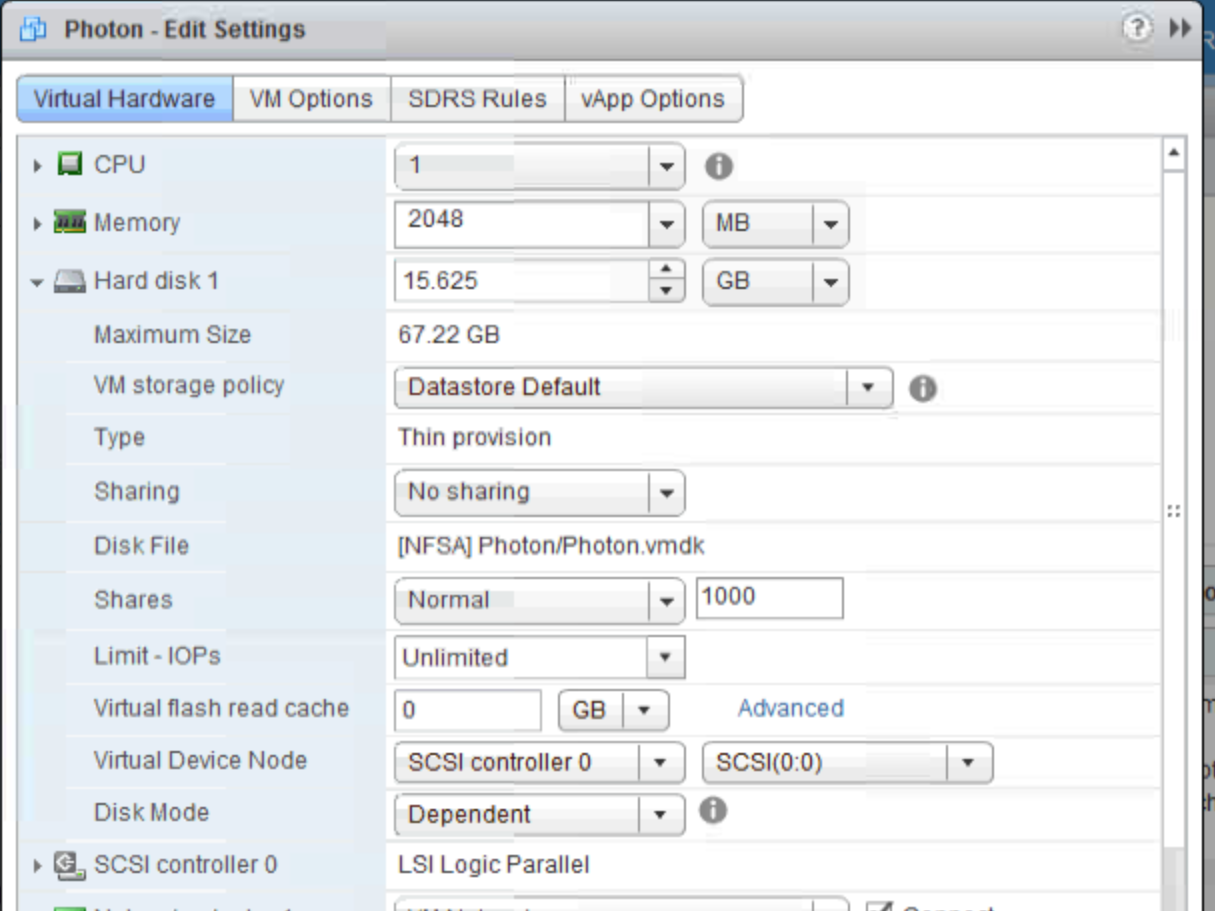Image resolution: width=1215 pixels, height=911 pixels.
Task: Expand the Memory settings row
Action: tap(38, 224)
